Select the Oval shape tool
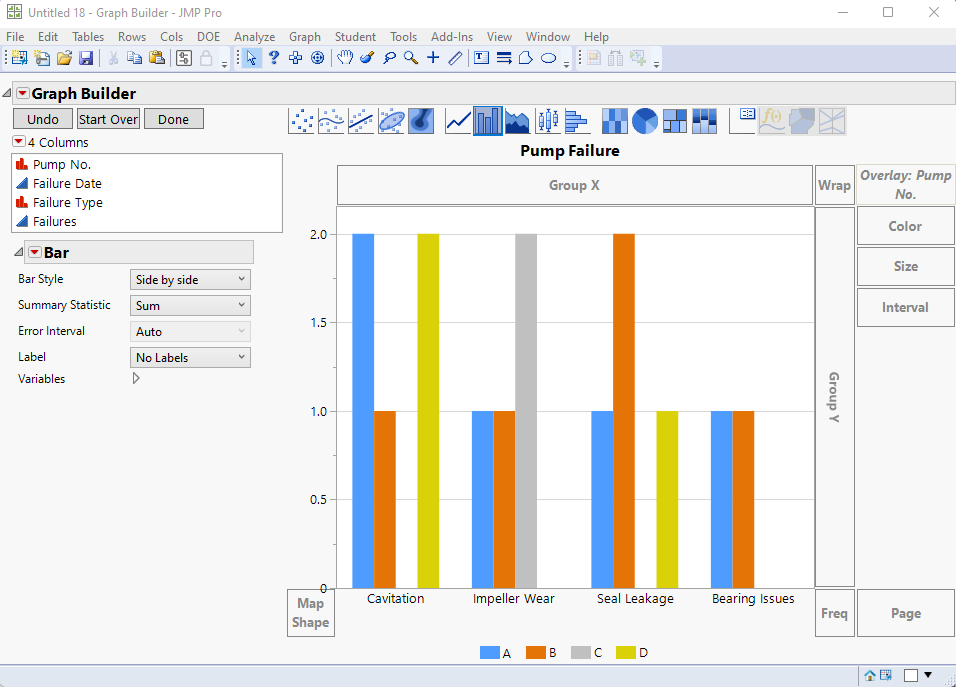956x687 pixels. click(x=549, y=58)
